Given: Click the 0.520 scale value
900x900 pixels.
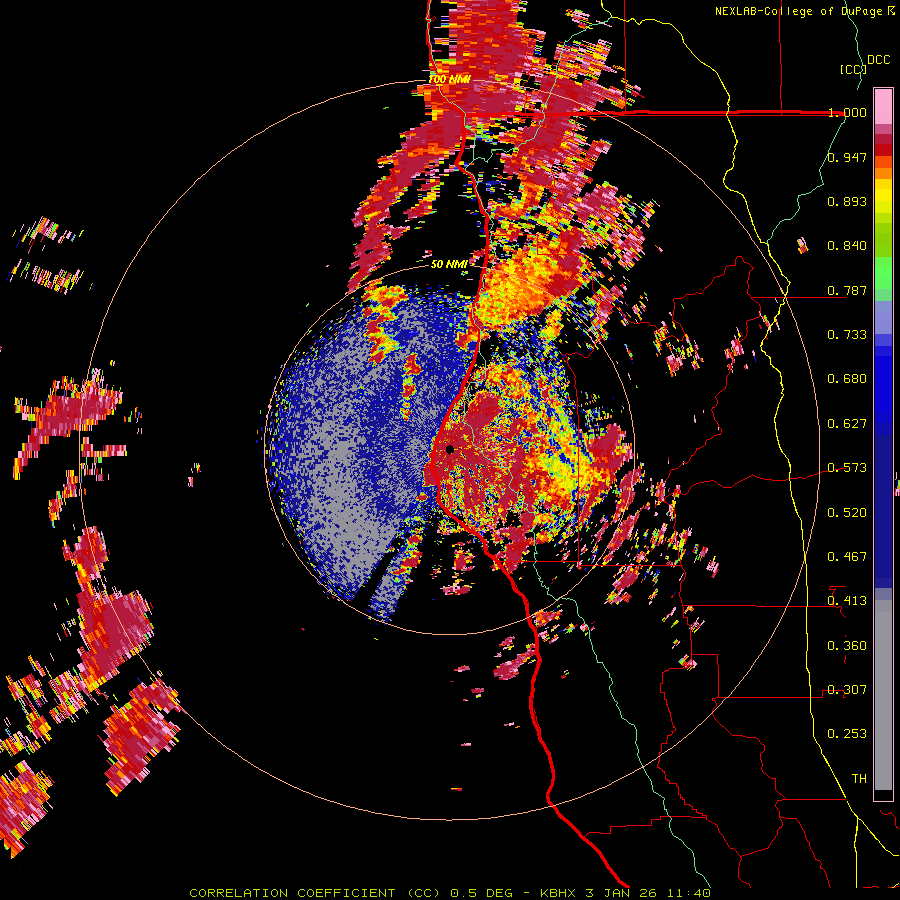Looking at the screenshot, I should (847, 513).
